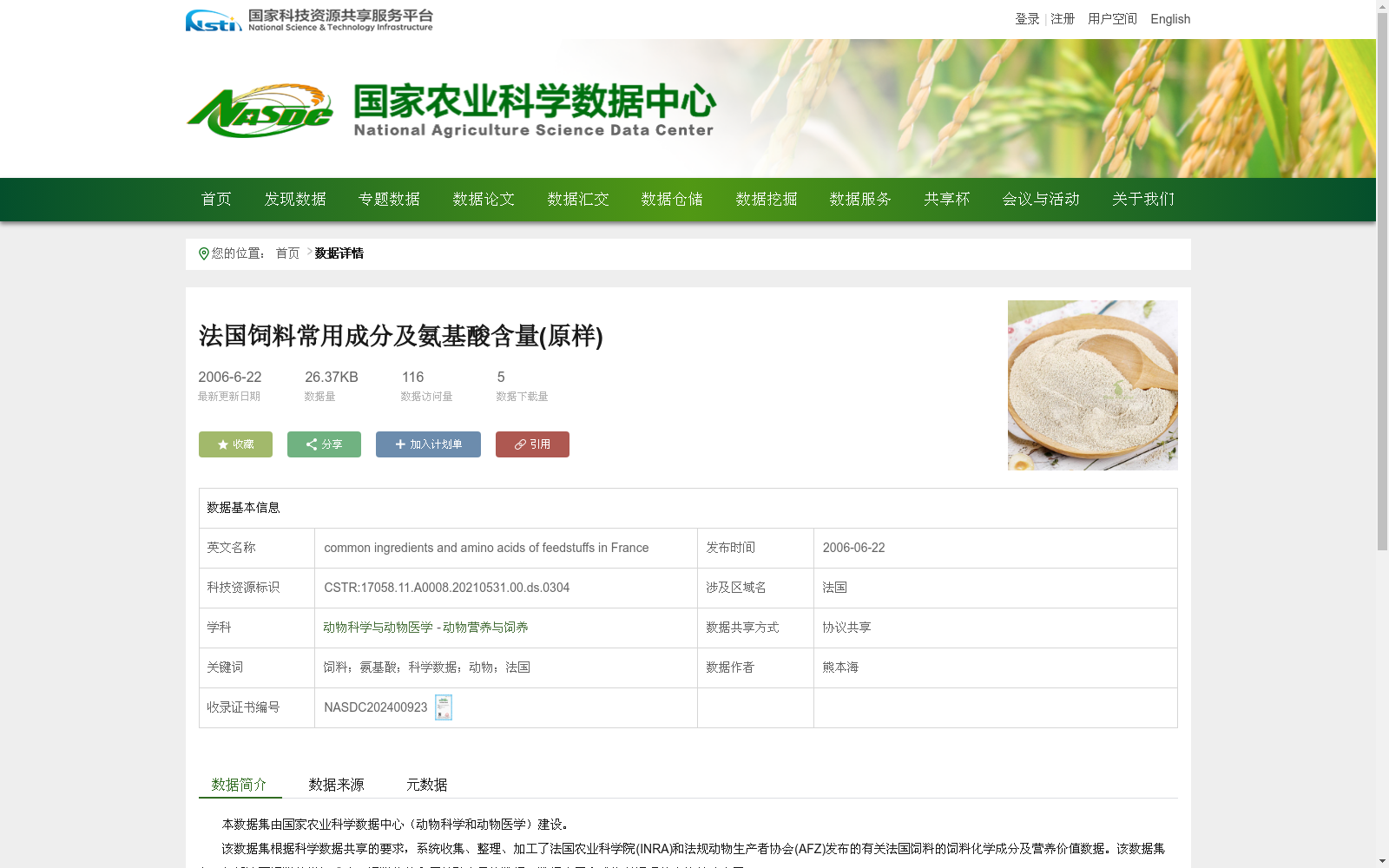Viewport: 1389px width, 868px height.
Task: Click the star 收藏 favorite button
Action: click(235, 444)
